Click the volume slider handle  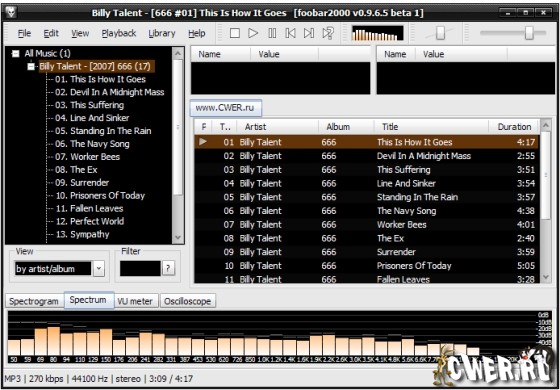pos(440,33)
